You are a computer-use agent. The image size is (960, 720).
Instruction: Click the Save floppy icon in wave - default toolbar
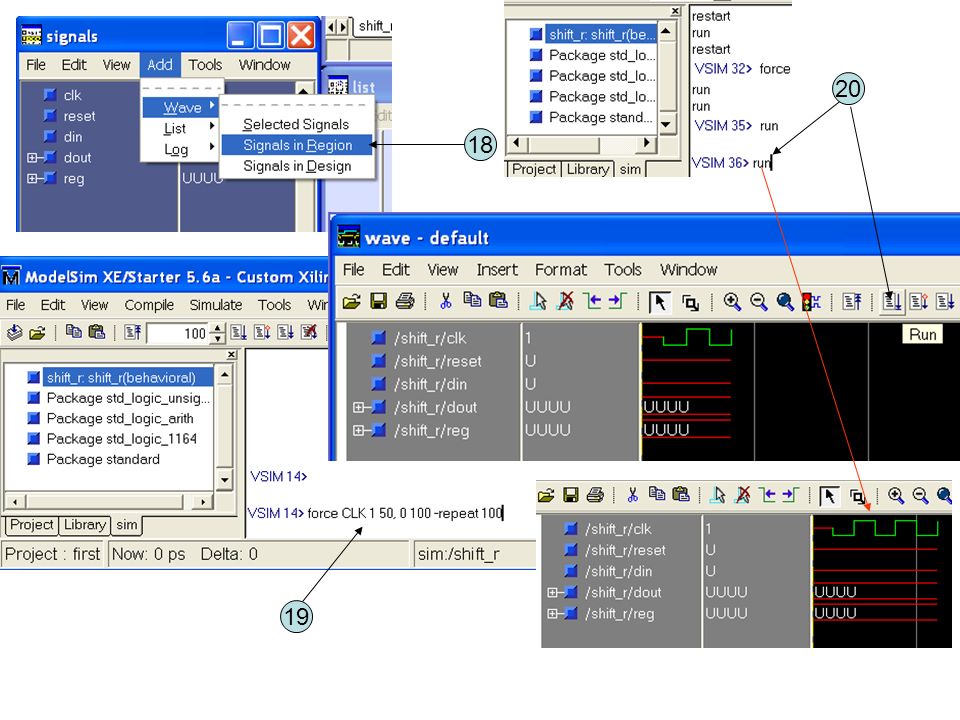click(378, 302)
